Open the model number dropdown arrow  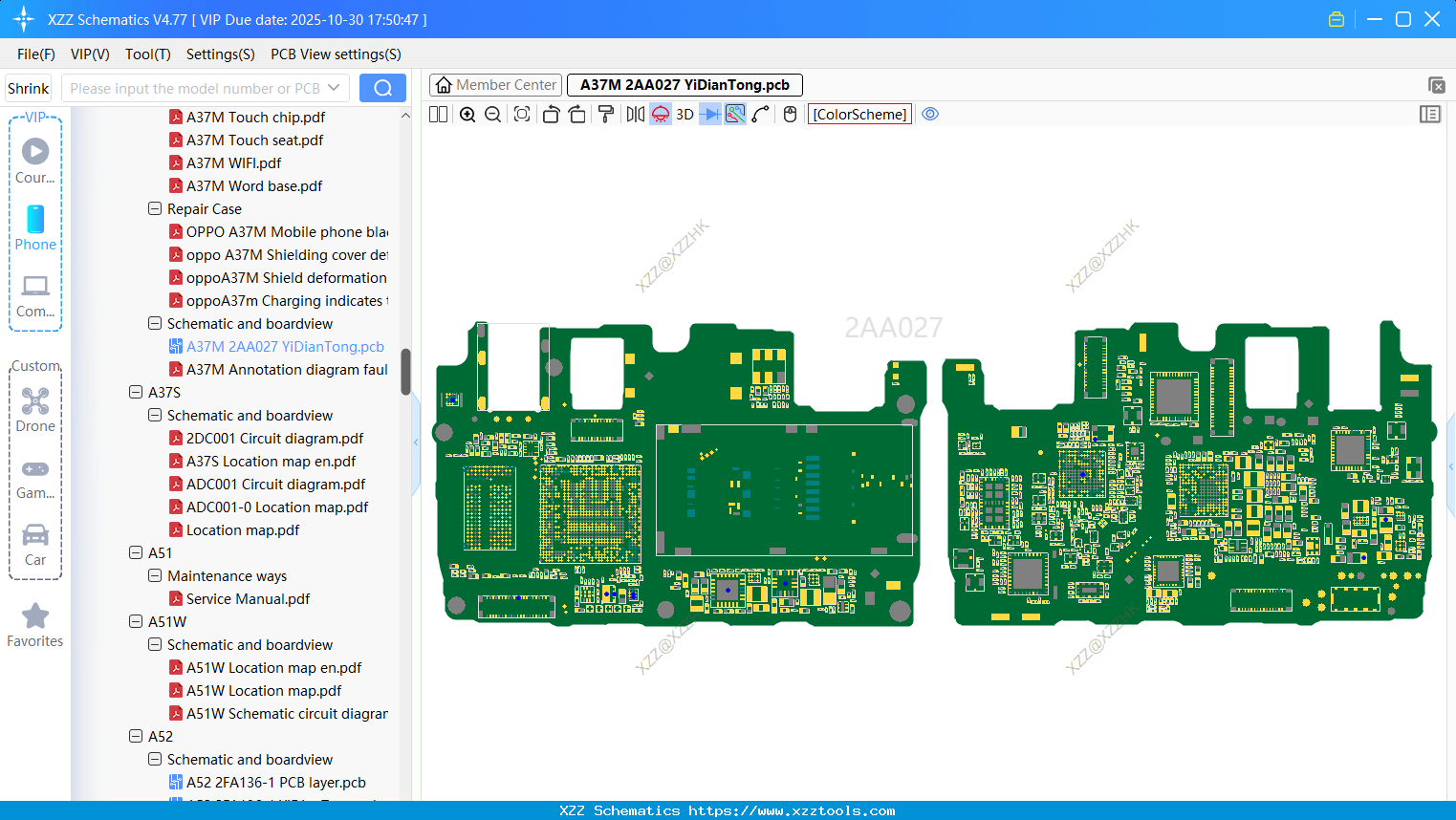click(334, 88)
